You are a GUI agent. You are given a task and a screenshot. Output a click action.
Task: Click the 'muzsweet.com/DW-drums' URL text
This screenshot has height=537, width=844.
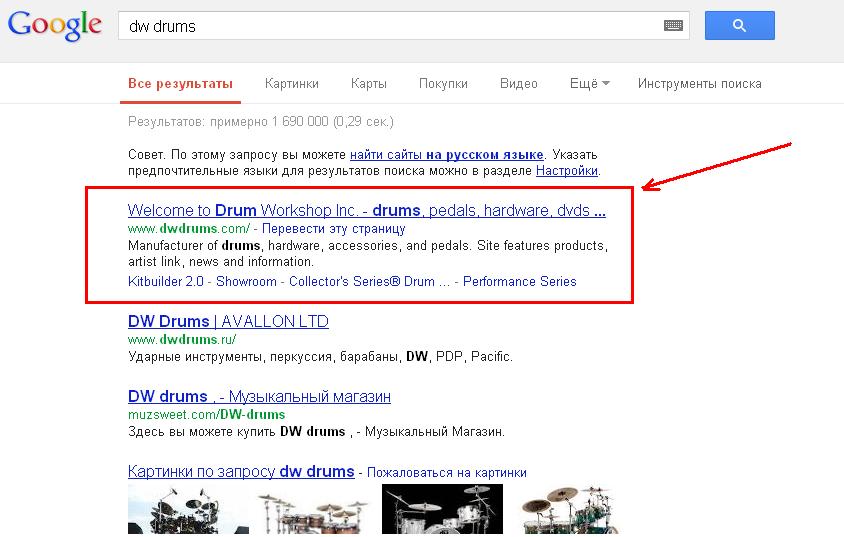click(206, 415)
